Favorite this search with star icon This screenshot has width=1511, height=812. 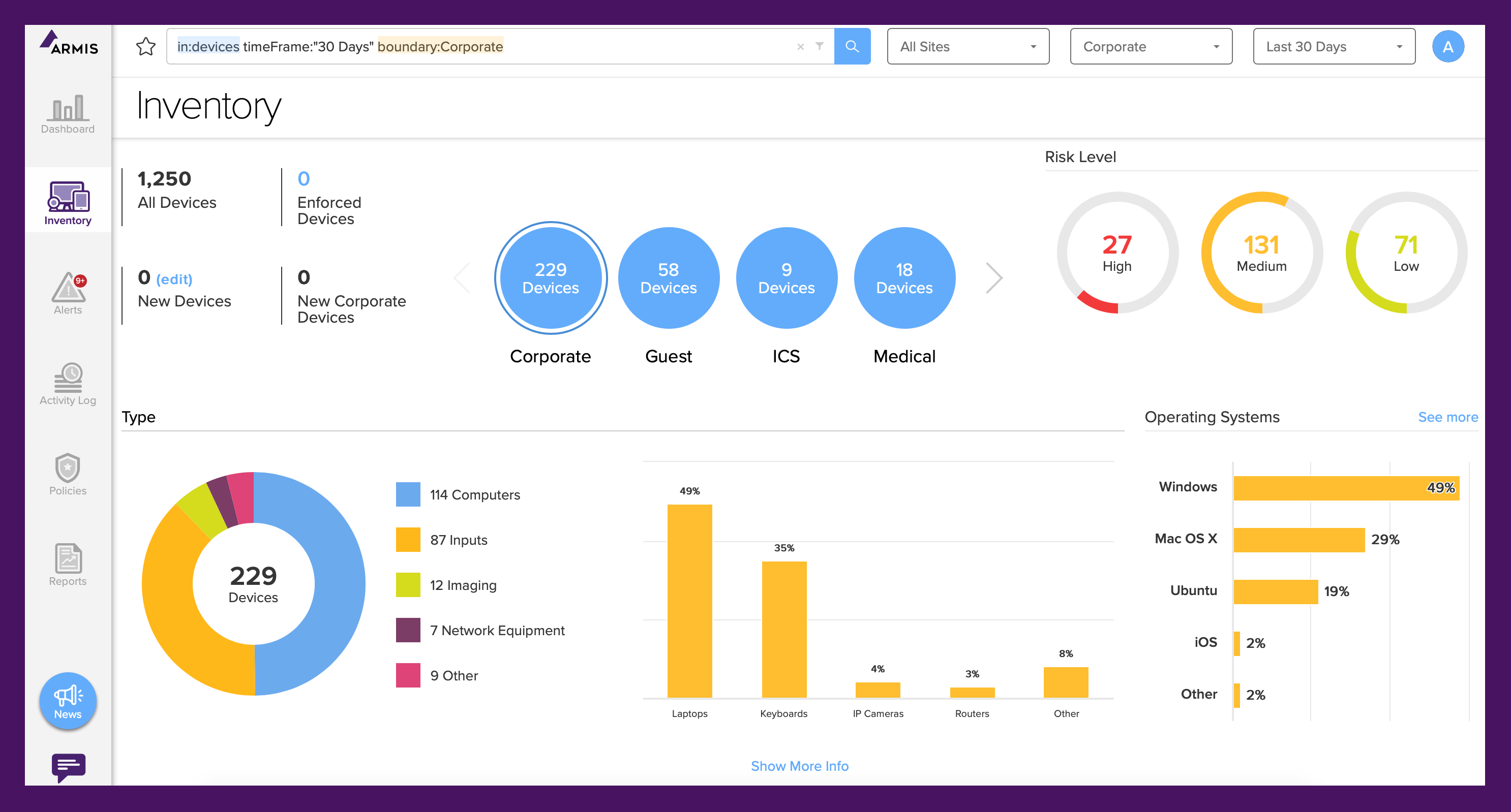tap(145, 46)
